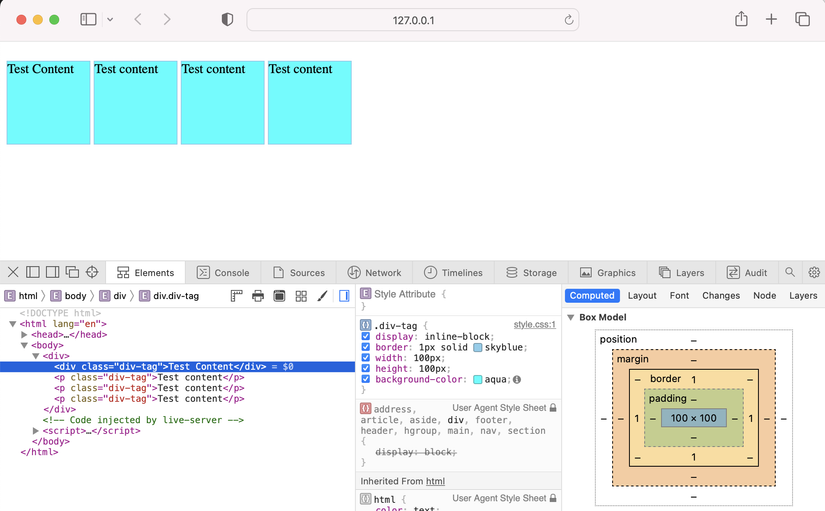
Task: Switch to the Layout sidebar tab
Action: click(642, 296)
